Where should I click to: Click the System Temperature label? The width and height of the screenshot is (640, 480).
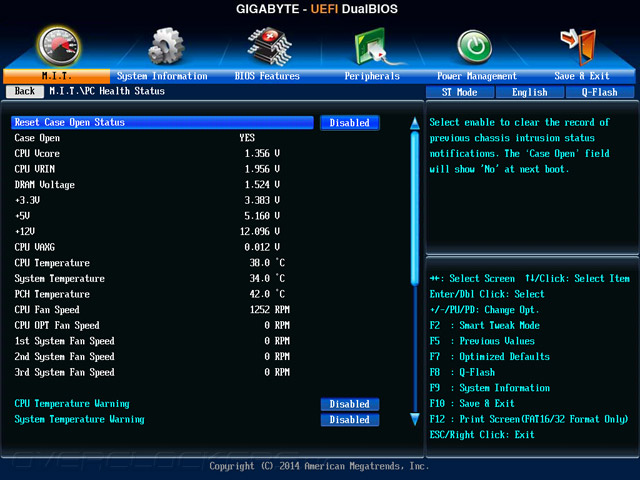tap(60, 278)
